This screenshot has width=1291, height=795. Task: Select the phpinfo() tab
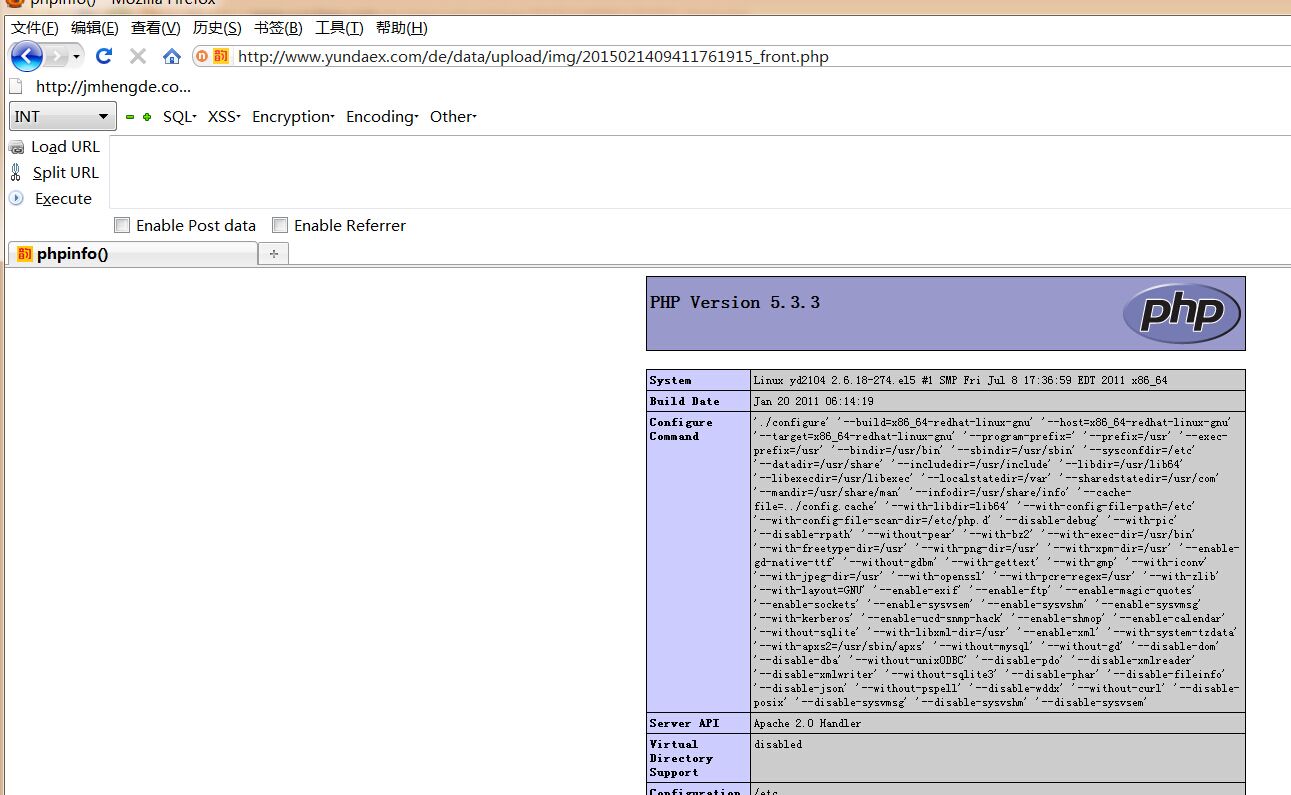pyautogui.click(x=132, y=254)
